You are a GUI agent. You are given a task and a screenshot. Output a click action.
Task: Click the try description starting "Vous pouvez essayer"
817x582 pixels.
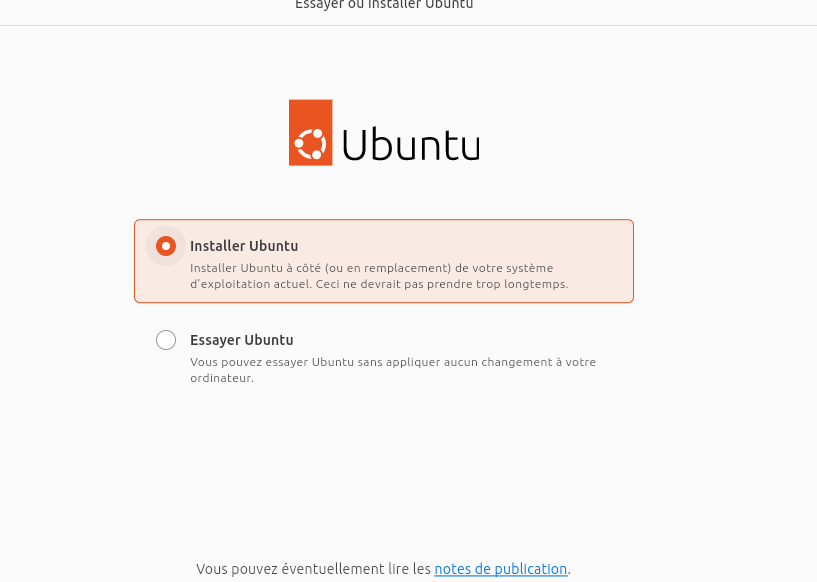[x=393, y=370]
